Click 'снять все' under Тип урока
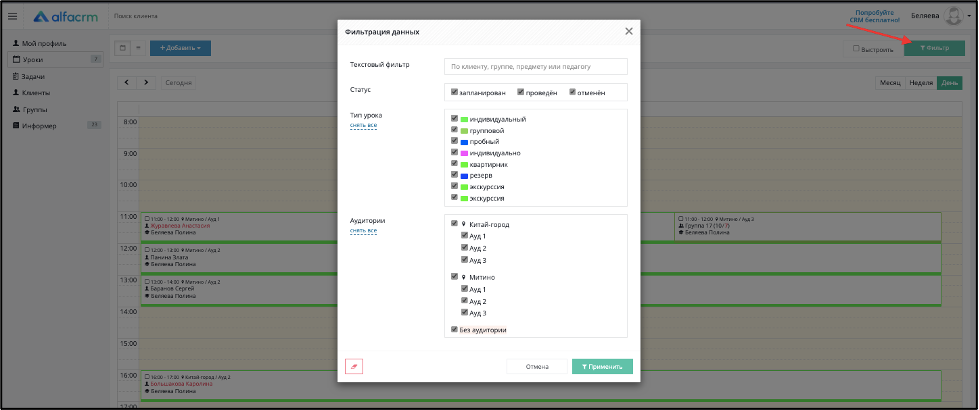 (x=363, y=125)
